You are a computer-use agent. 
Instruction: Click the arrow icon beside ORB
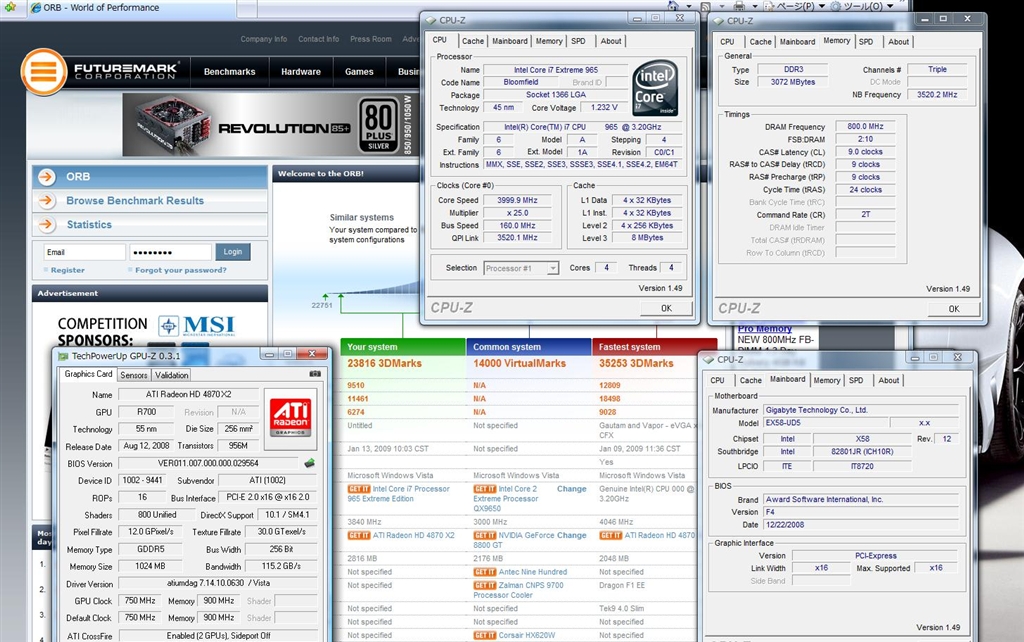46,176
